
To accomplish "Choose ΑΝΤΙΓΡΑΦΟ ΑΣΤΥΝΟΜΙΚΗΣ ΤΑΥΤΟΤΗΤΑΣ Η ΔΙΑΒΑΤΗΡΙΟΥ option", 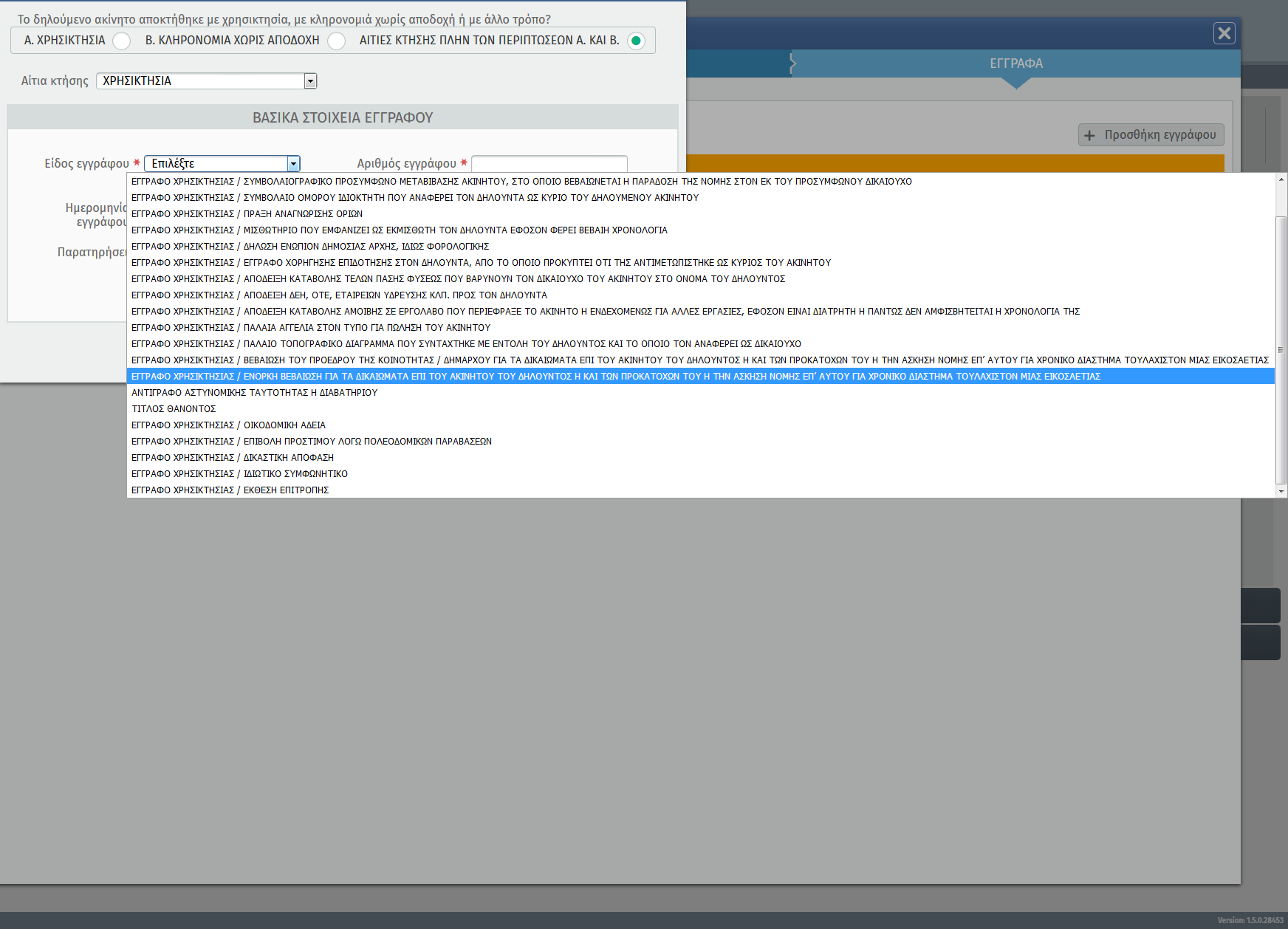I will (254, 393).
